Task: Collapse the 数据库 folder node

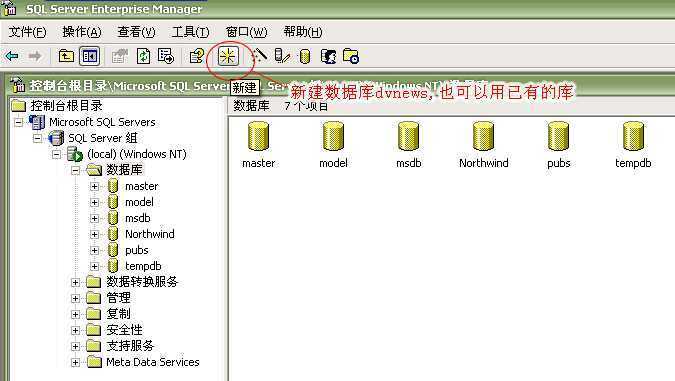Action: click(x=75, y=170)
